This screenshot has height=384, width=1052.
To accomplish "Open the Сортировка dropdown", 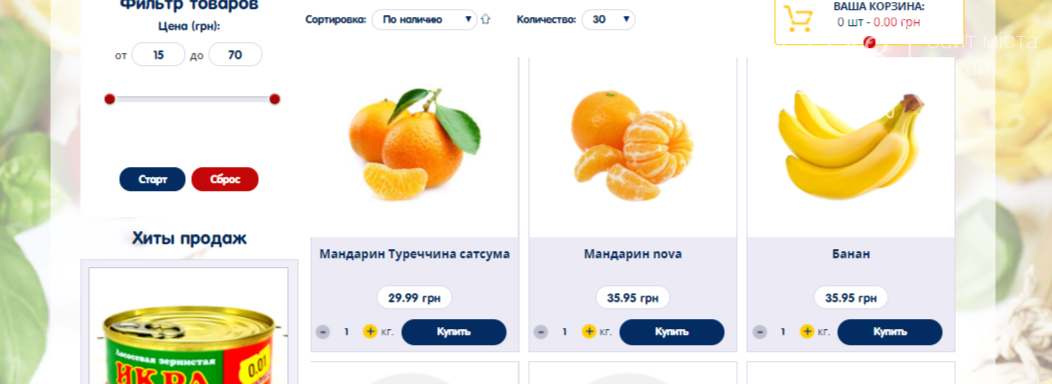I will (425, 19).
